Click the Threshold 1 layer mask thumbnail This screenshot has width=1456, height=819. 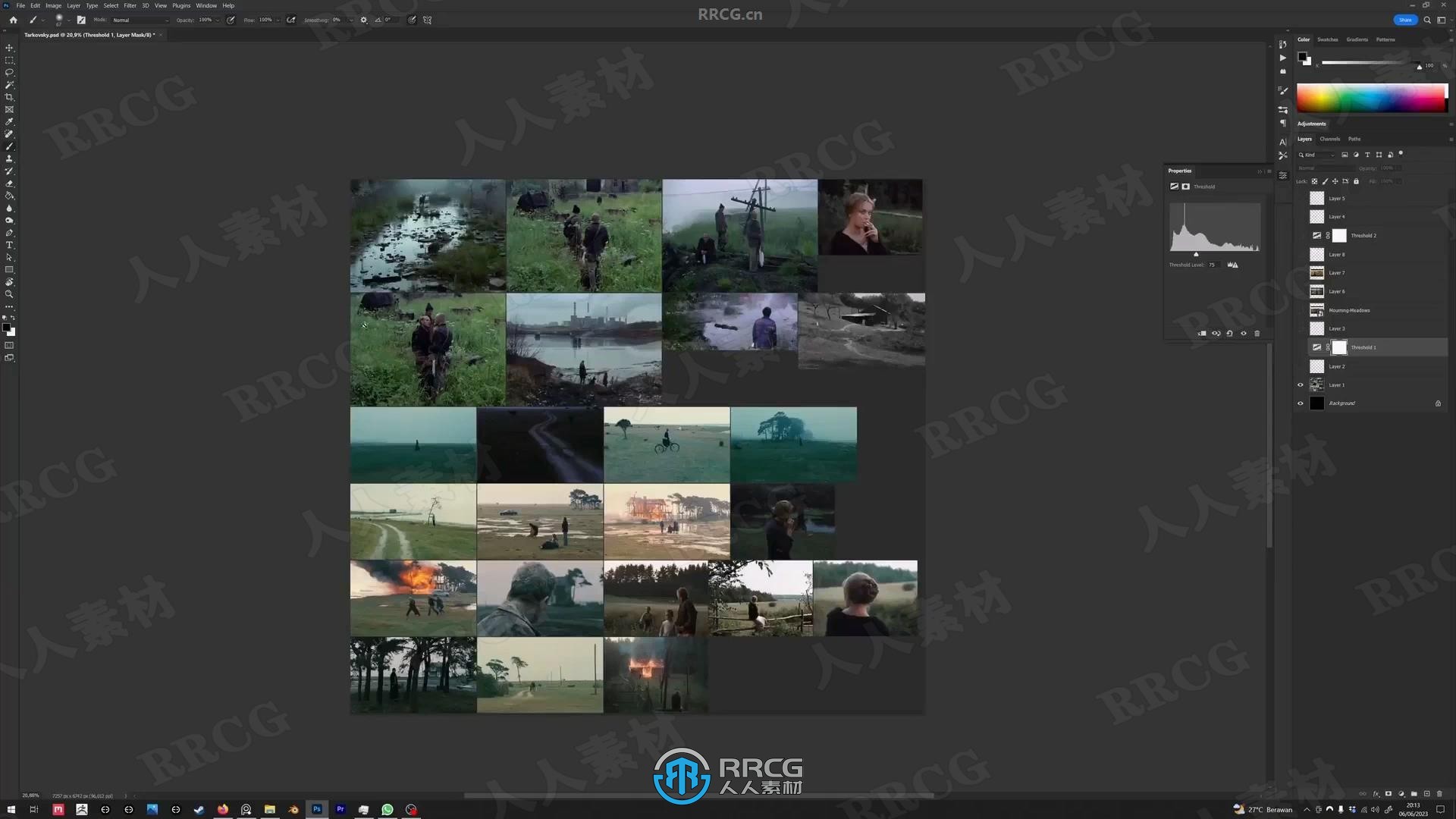pyautogui.click(x=1339, y=347)
